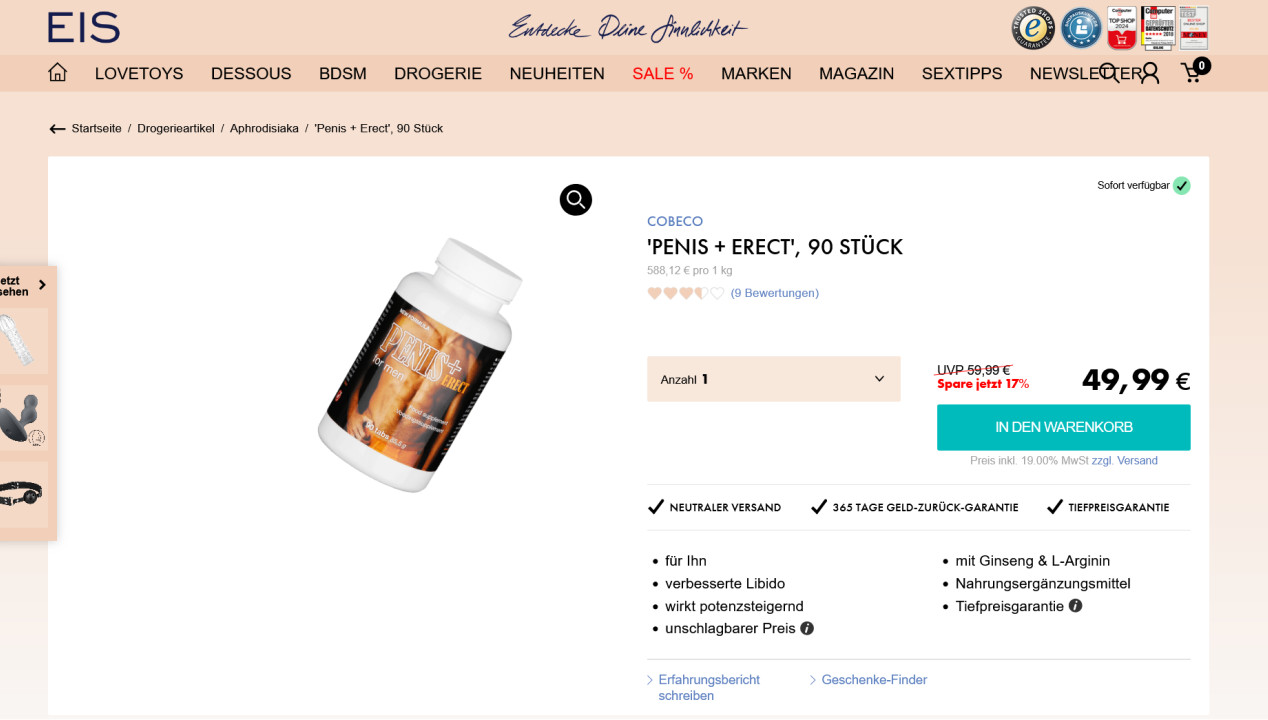Expand the recently viewed sidebar panel

(42, 286)
